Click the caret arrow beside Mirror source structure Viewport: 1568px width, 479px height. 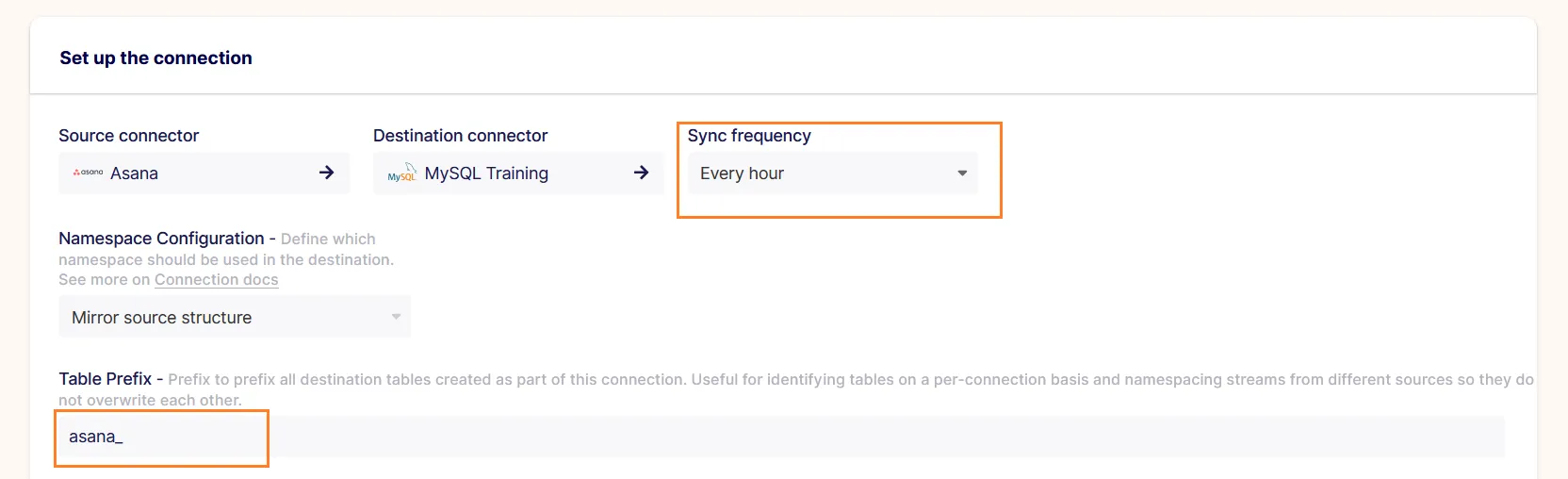[396, 317]
